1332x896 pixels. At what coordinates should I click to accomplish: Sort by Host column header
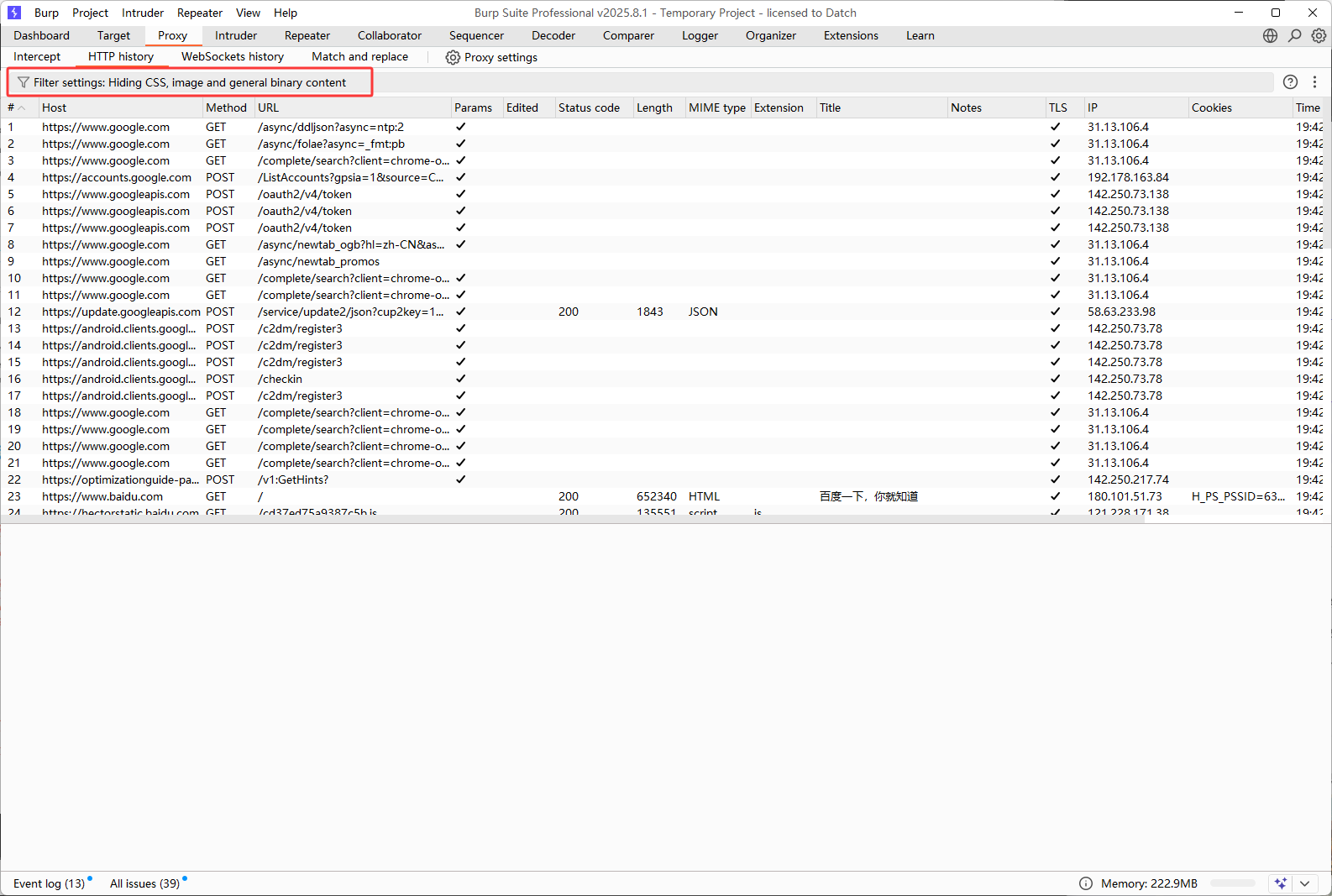120,107
